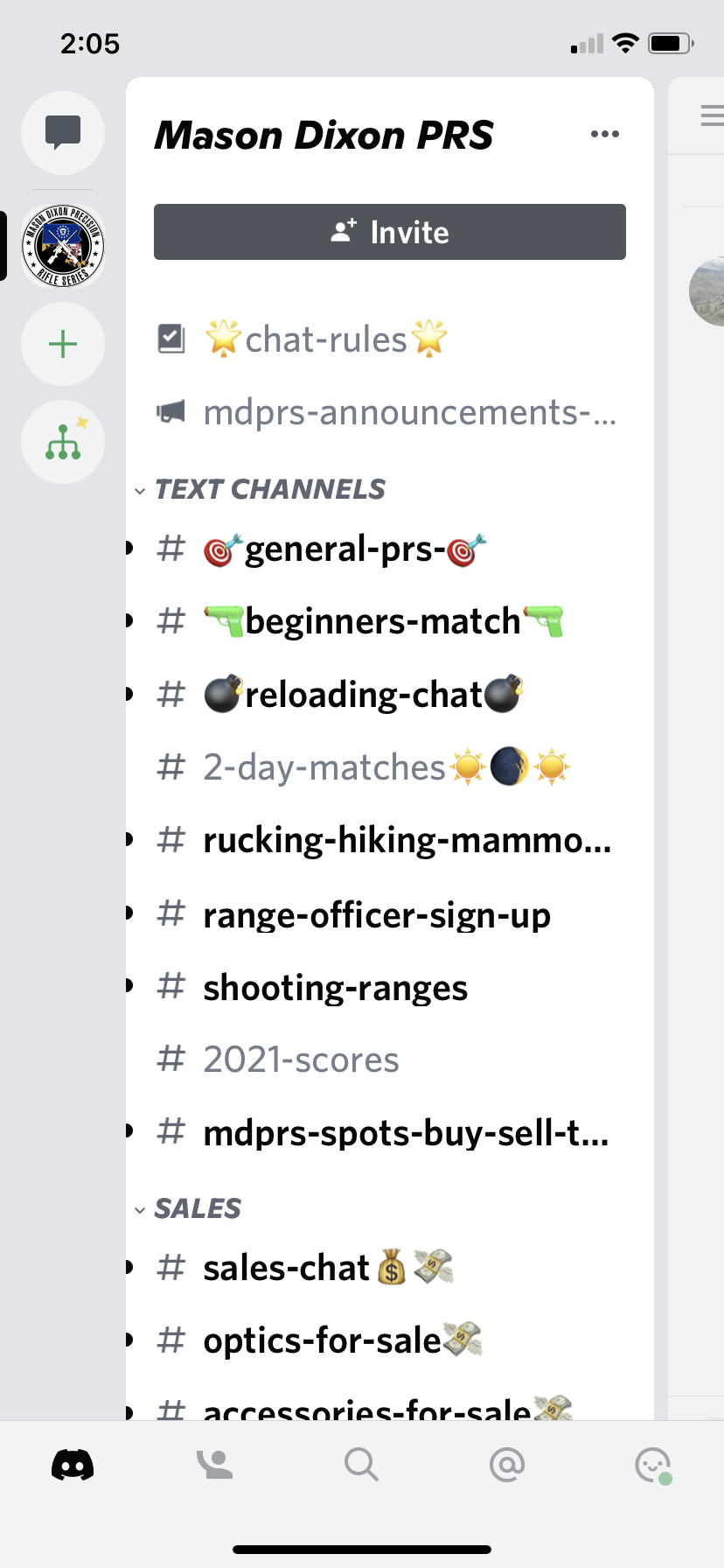Tap the hash icon beside reloading-chat

pyautogui.click(x=171, y=694)
